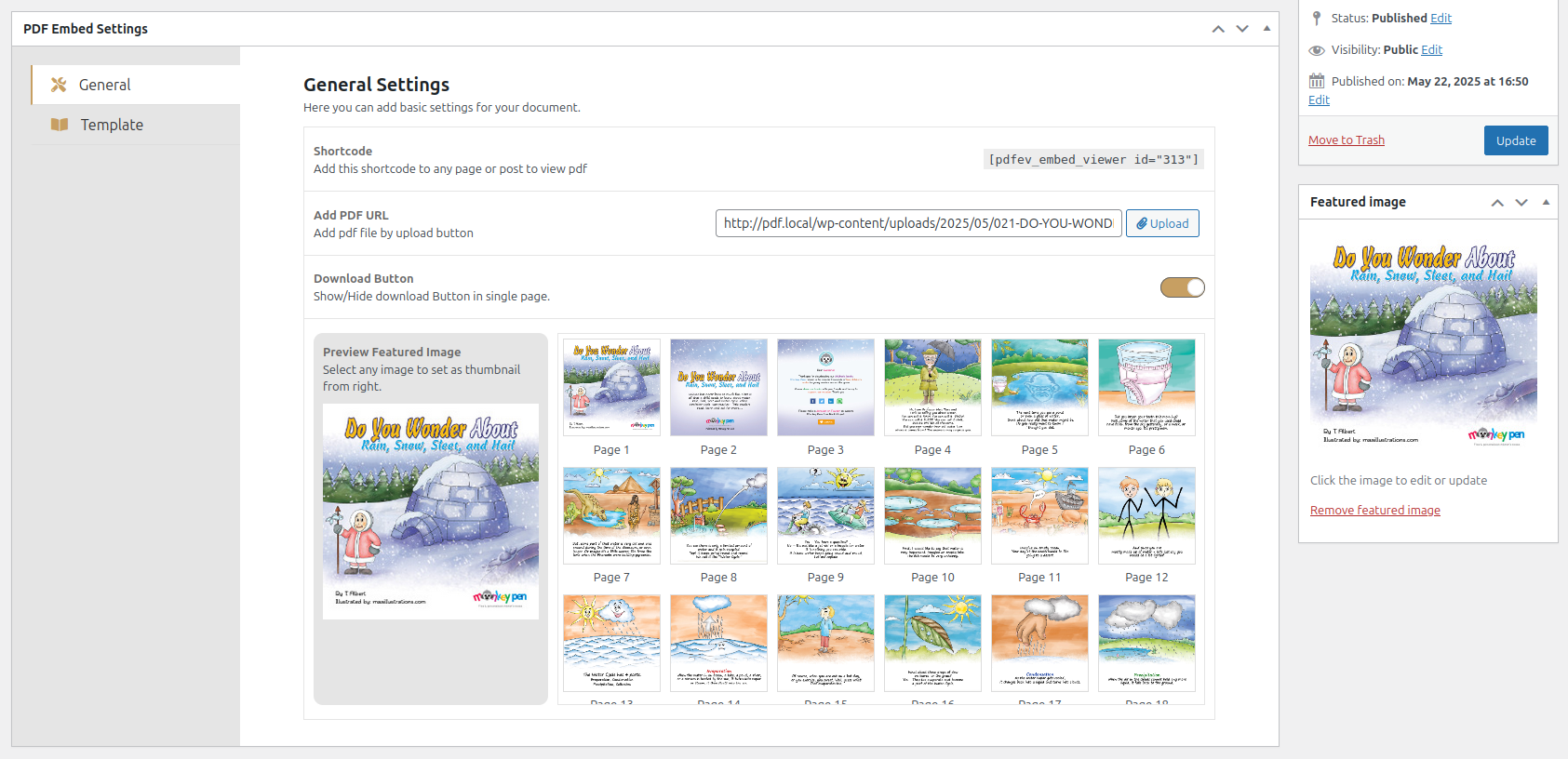Viewport: 1568px width, 759px height.
Task: Select Page 16 thumbnail
Action: (932, 643)
